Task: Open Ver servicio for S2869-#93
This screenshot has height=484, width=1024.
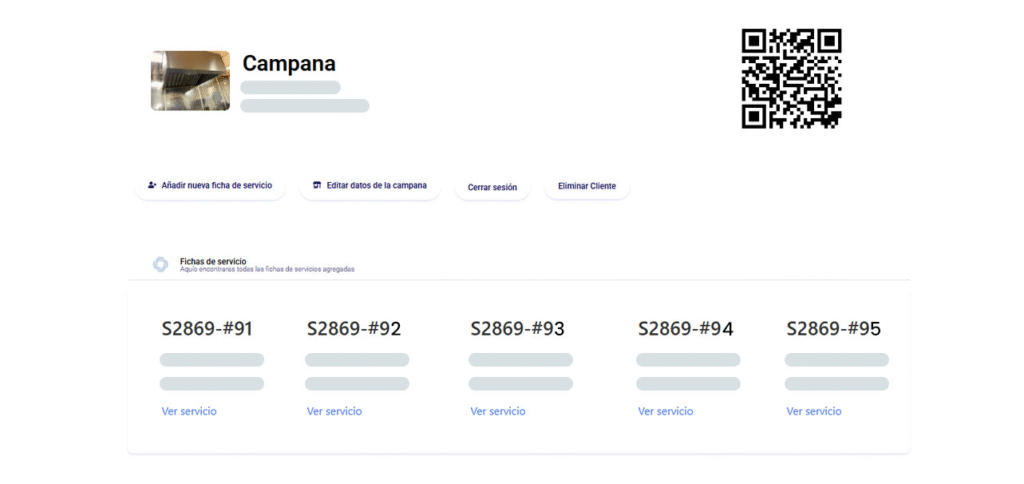Action: [x=498, y=411]
